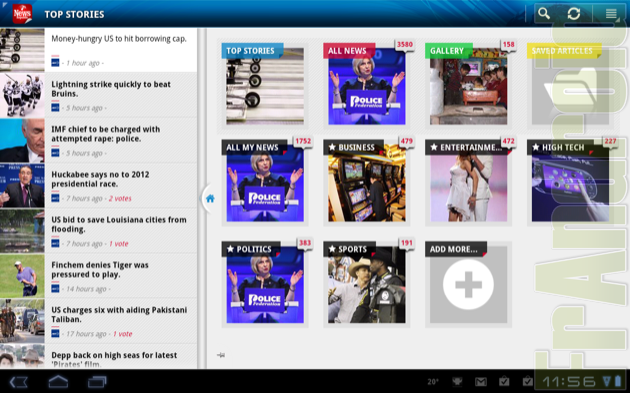630x393 pixels.
Task: Click the 'TOP STORIES' header title
Action: point(74,14)
